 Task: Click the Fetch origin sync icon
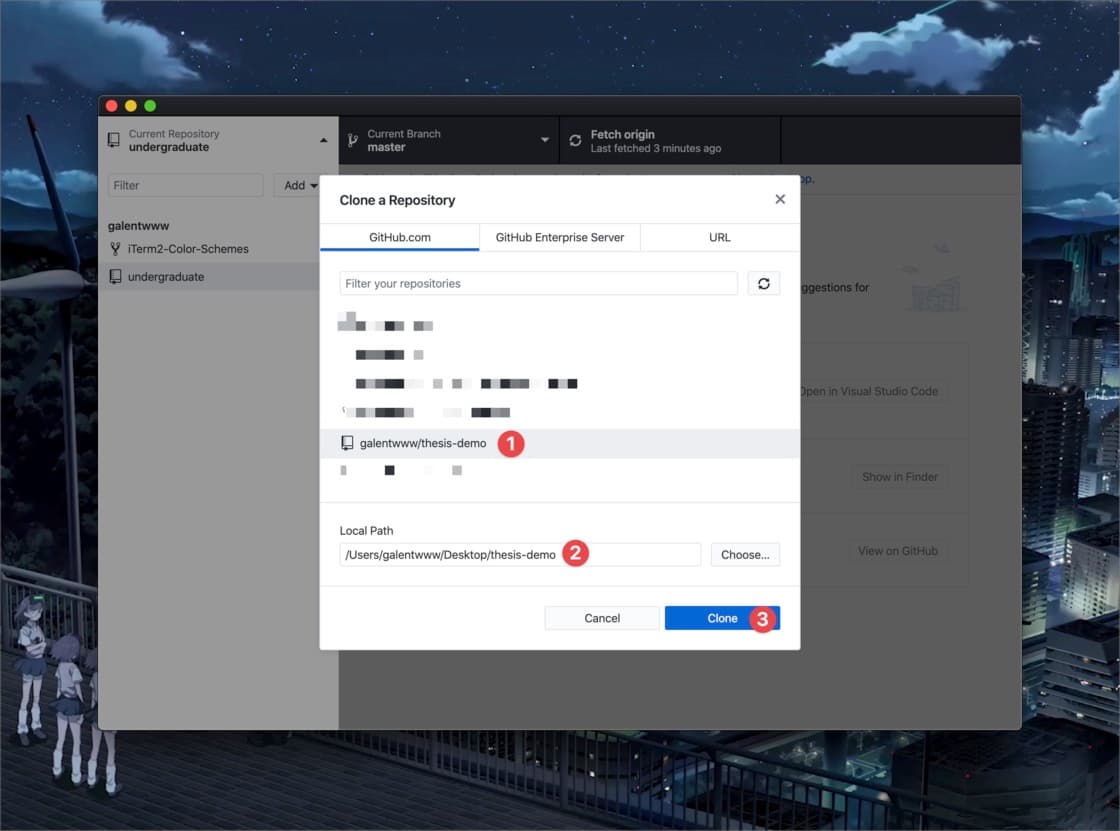(x=575, y=141)
